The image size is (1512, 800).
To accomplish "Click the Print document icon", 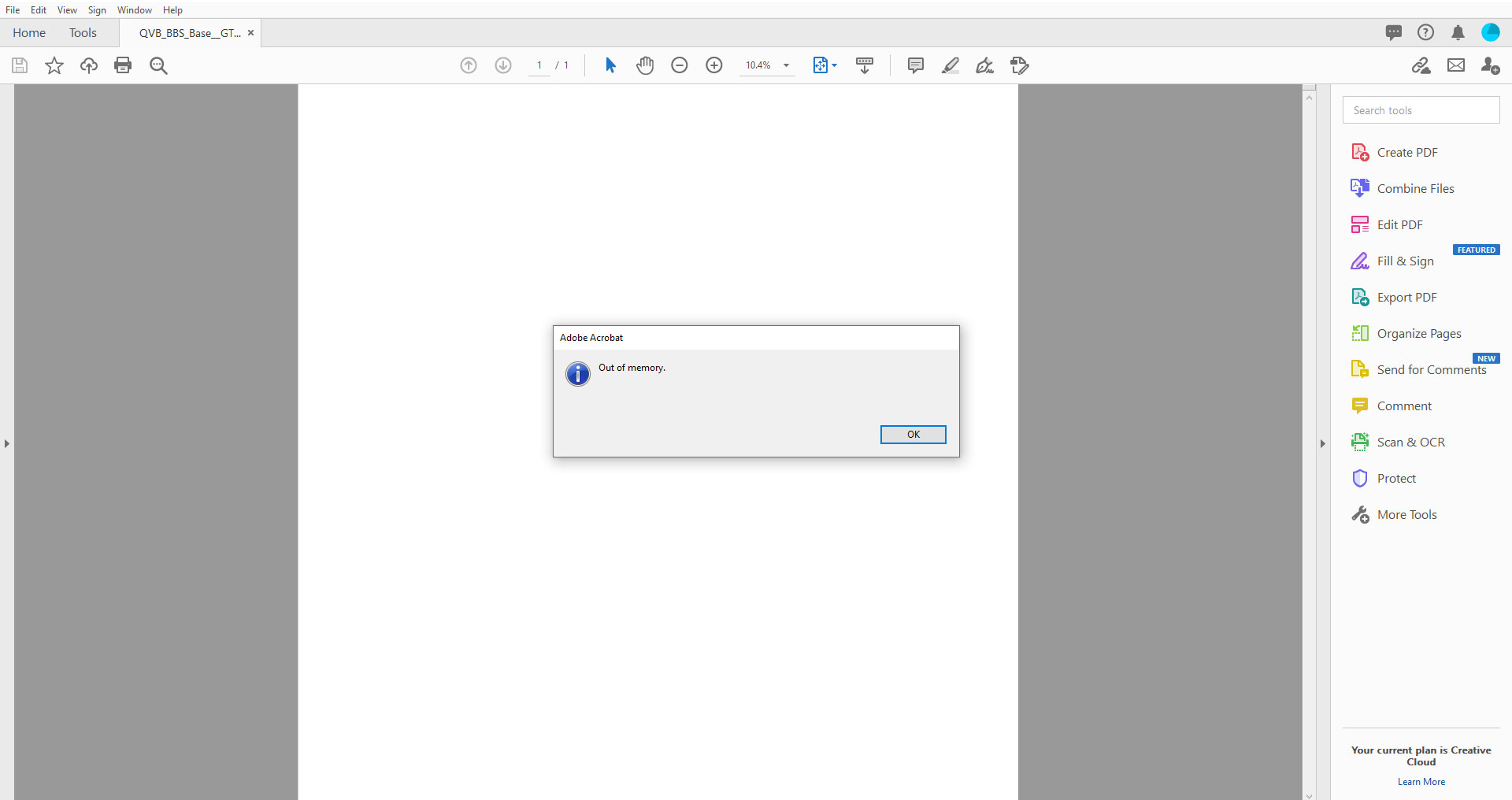I will tap(123, 65).
